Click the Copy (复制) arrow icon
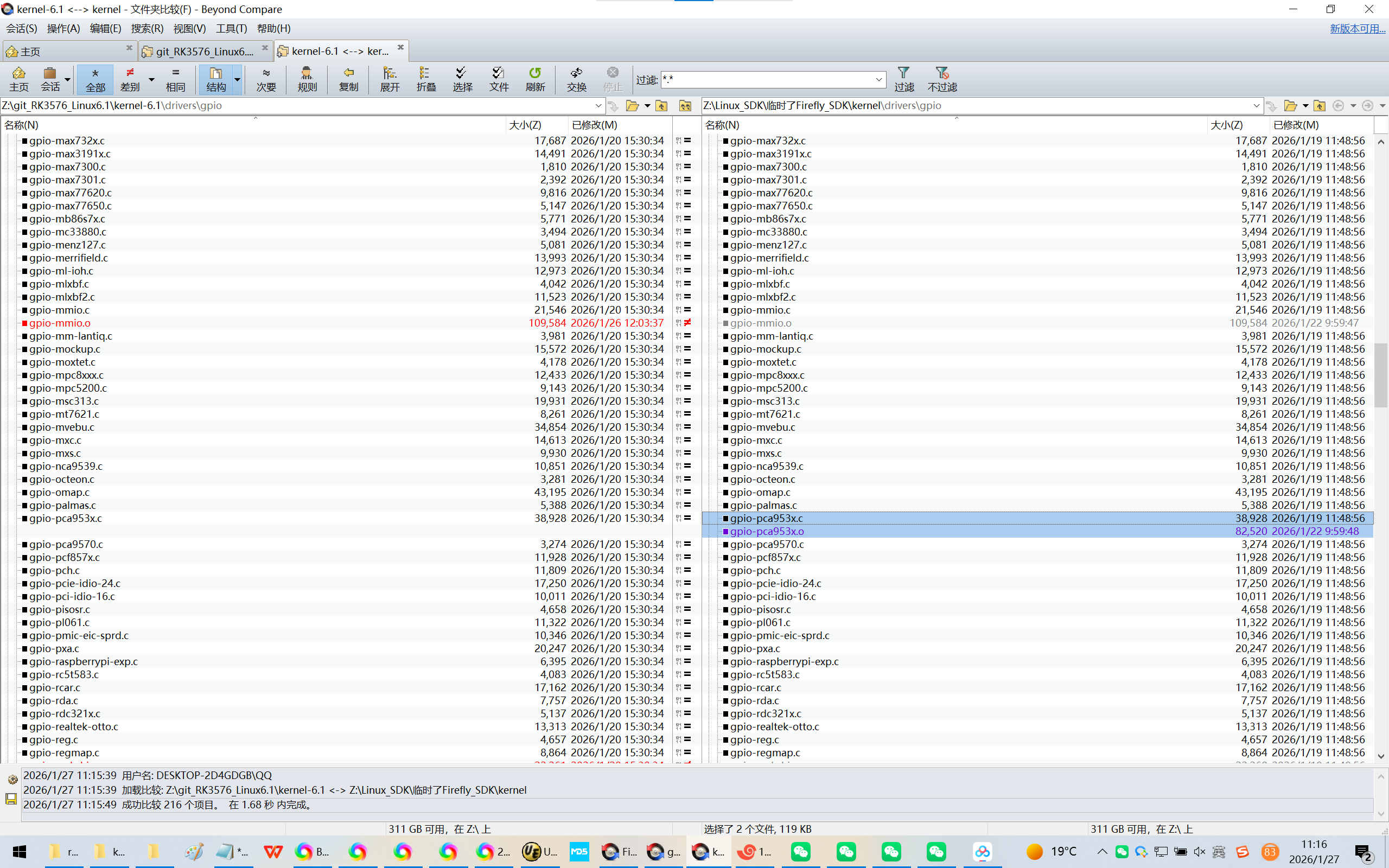The width and height of the screenshot is (1389, 868). click(348, 79)
